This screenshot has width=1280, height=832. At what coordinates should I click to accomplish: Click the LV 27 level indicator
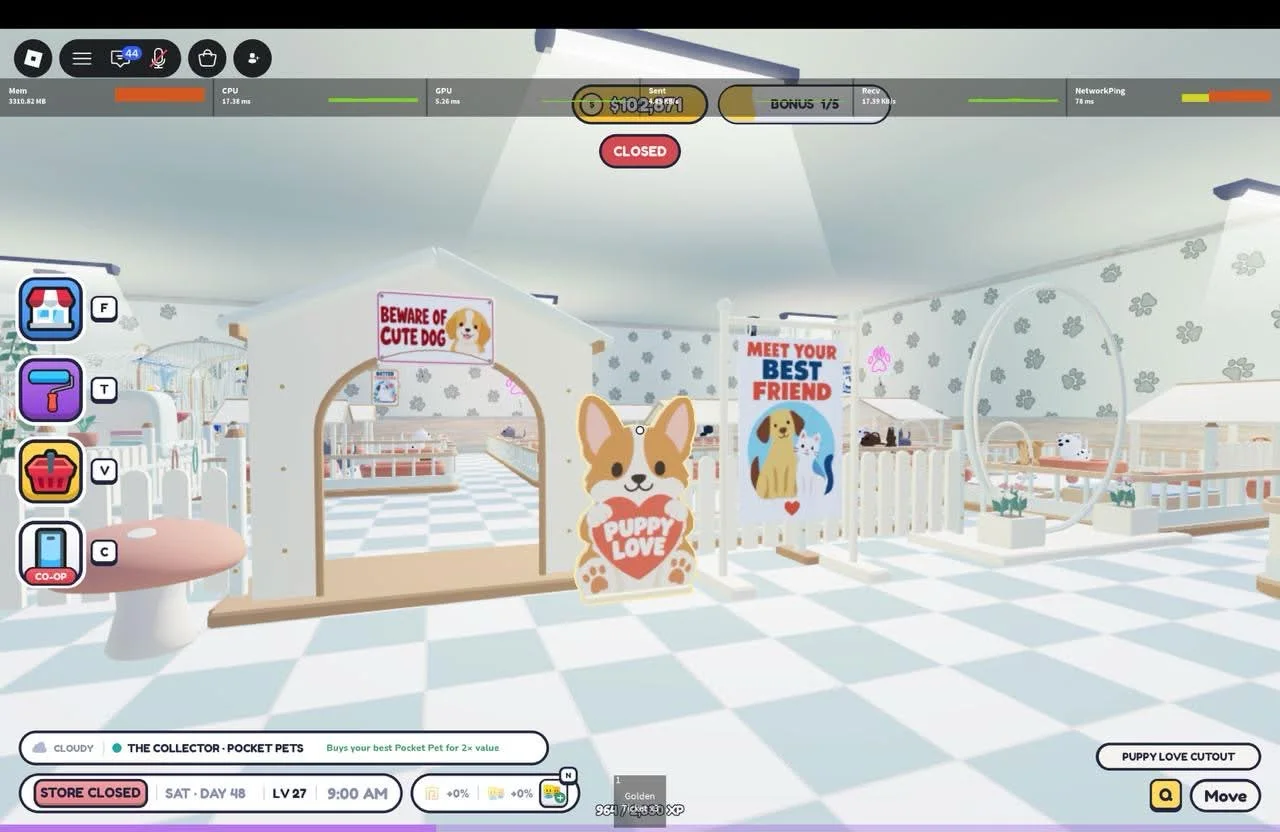coord(289,793)
